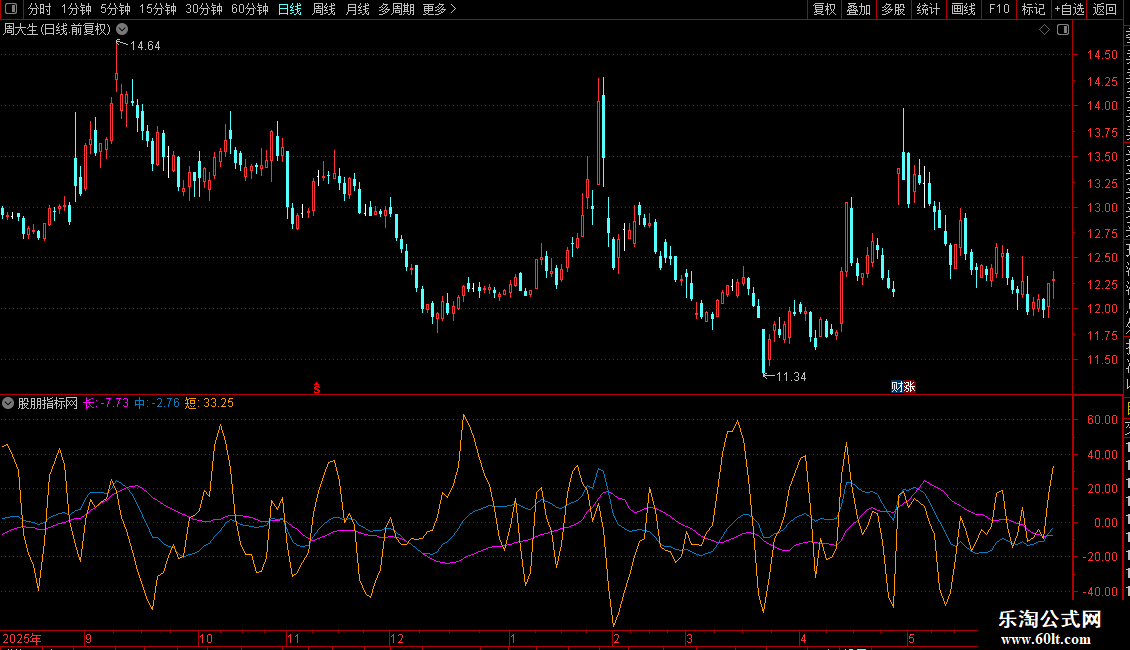
Task: Open the 多周期 multi-period view
Action: 396,9
